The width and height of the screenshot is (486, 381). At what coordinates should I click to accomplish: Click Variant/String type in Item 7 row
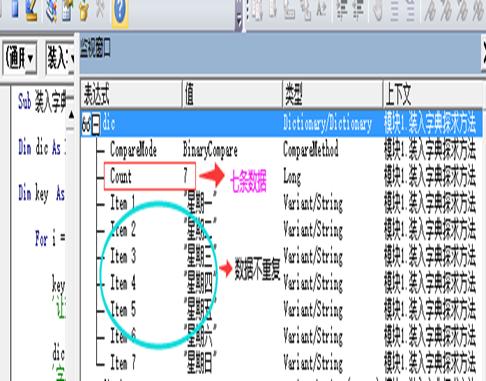tap(313, 363)
